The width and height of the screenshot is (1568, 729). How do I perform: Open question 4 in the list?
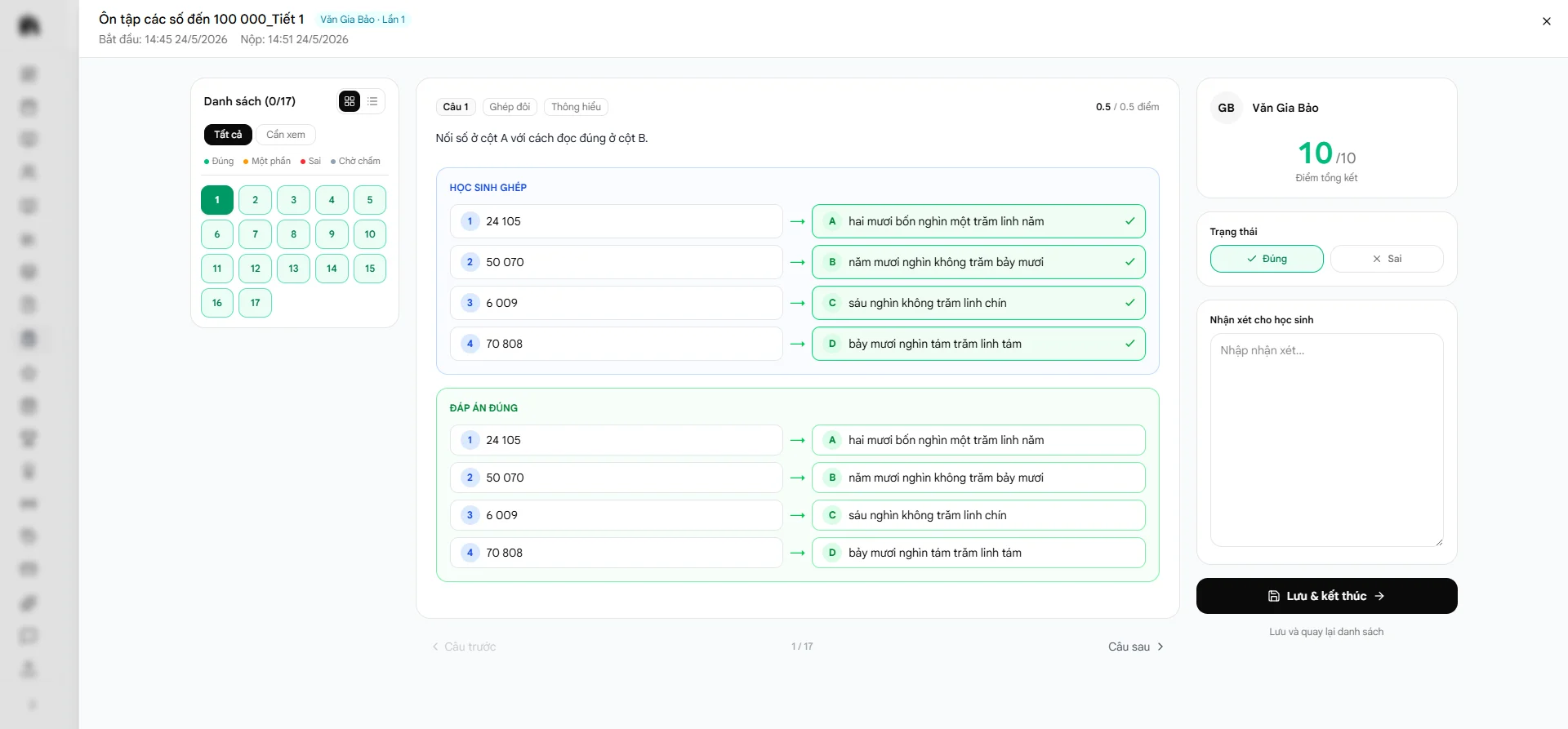332,200
